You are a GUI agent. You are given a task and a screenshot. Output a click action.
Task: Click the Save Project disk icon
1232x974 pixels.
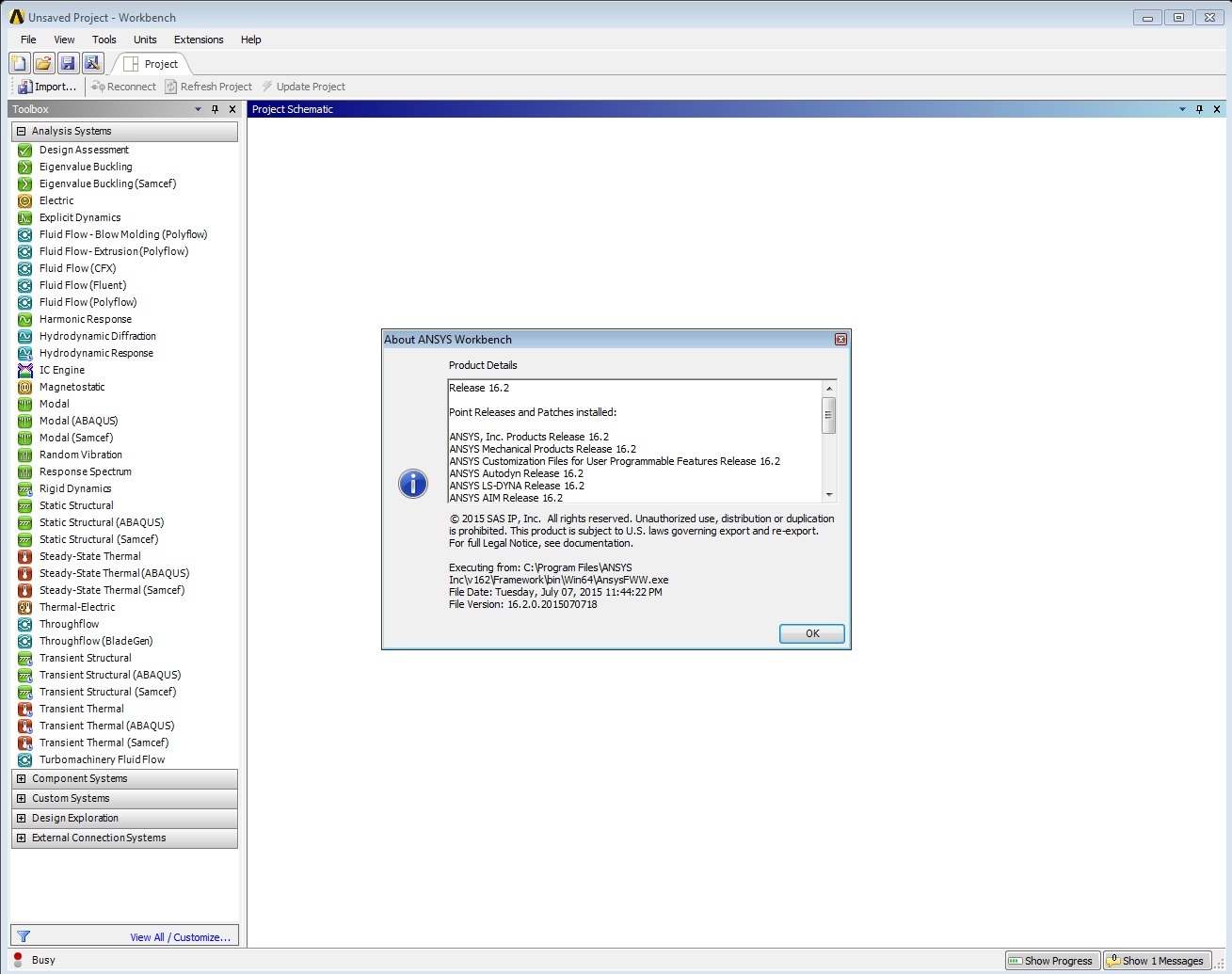pyautogui.click(x=68, y=63)
